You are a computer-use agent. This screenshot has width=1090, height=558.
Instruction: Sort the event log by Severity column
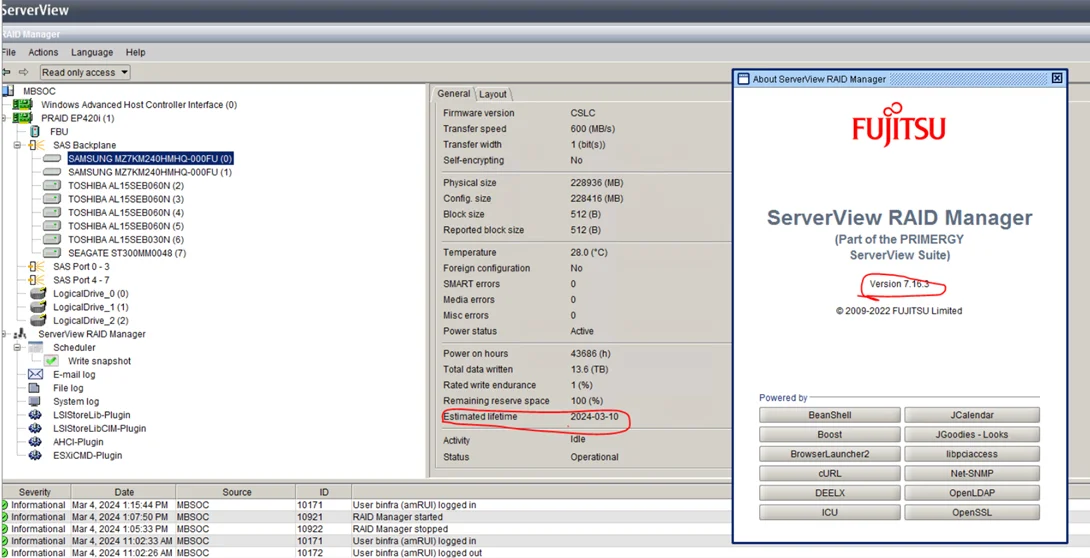coord(35,492)
